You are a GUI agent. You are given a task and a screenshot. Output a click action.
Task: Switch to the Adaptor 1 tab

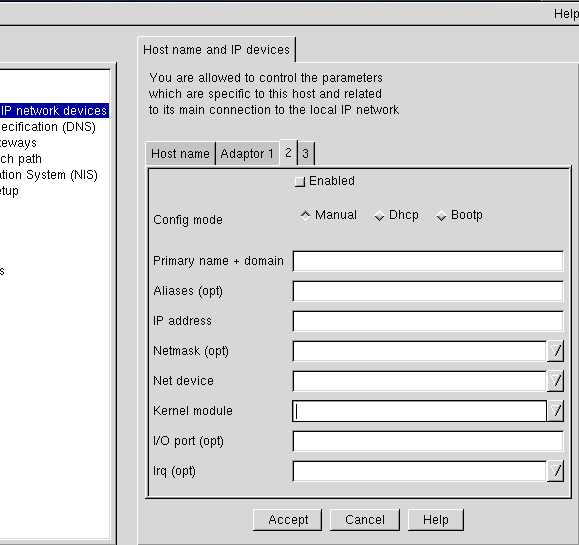coord(247,154)
